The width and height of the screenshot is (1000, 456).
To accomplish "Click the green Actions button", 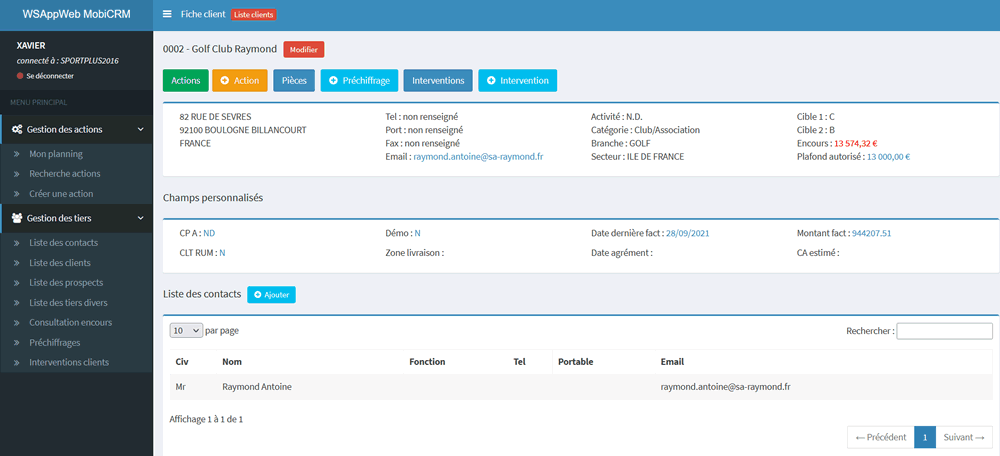I will (x=186, y=81).
